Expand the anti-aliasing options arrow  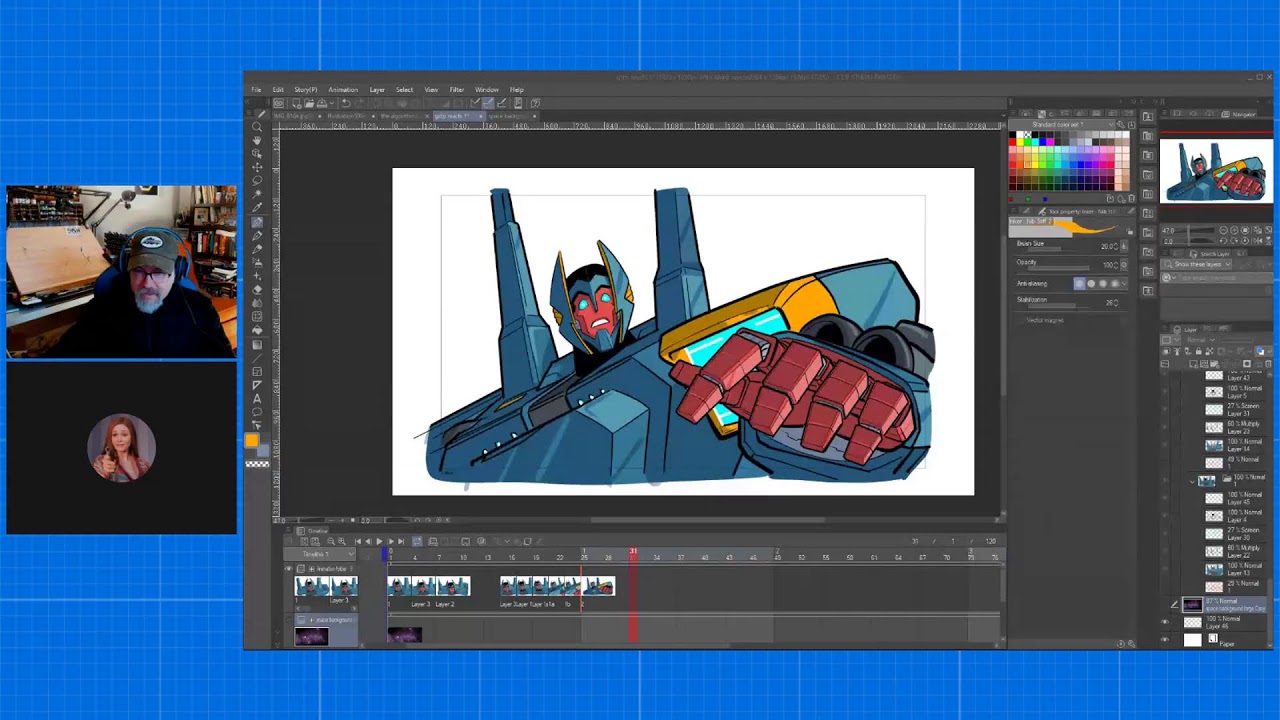tap(1125, 284)
